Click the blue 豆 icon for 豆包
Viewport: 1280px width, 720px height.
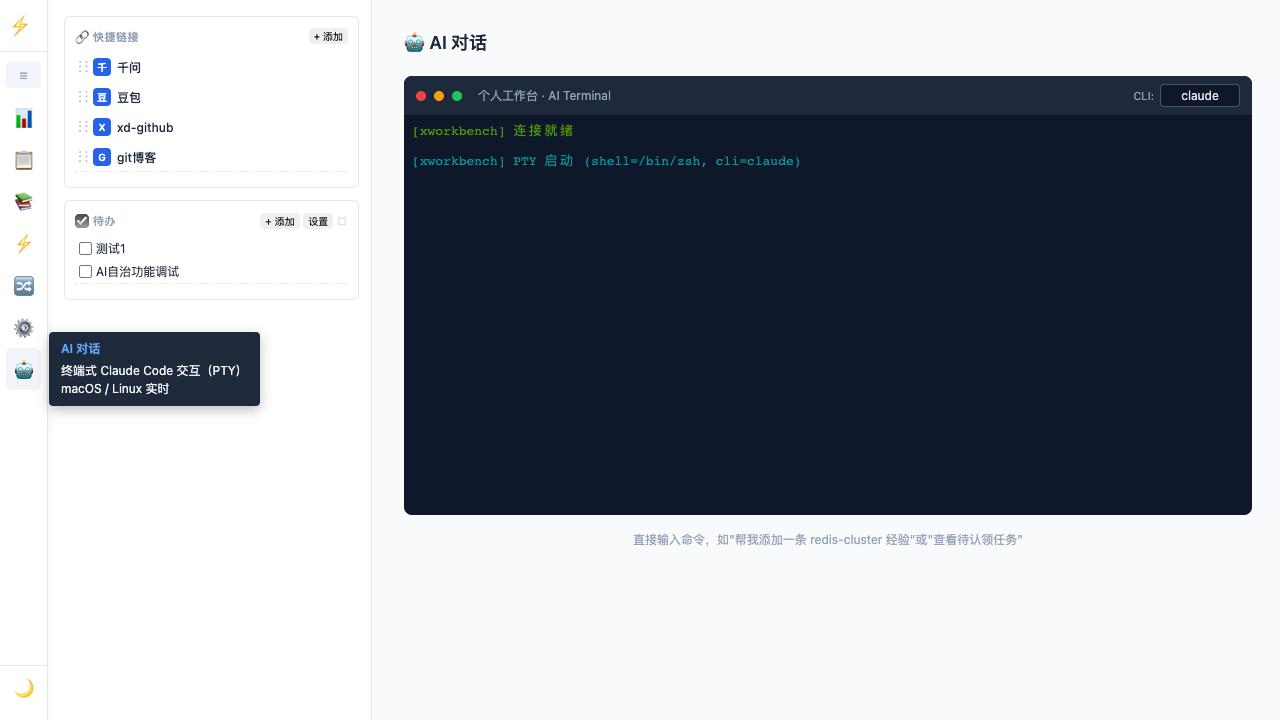click(x=102, y=98)
